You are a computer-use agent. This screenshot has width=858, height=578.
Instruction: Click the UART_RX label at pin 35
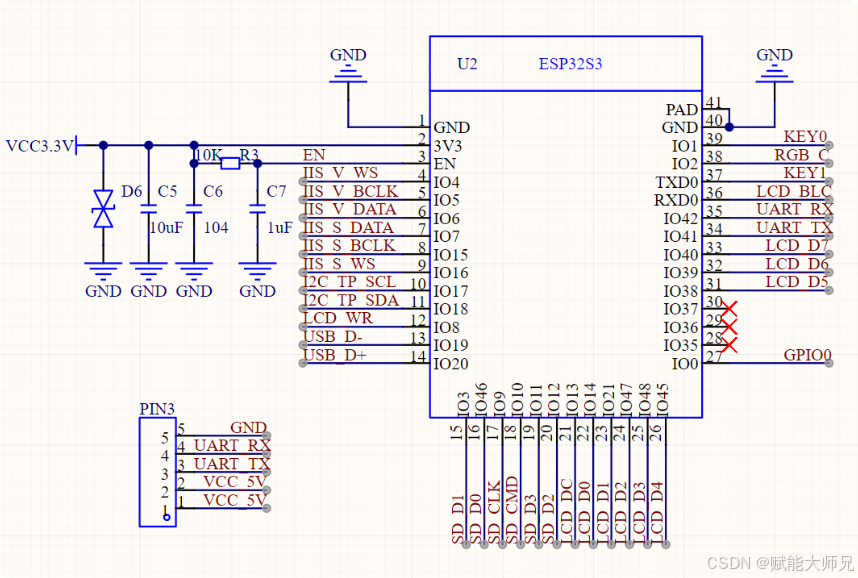795,209
